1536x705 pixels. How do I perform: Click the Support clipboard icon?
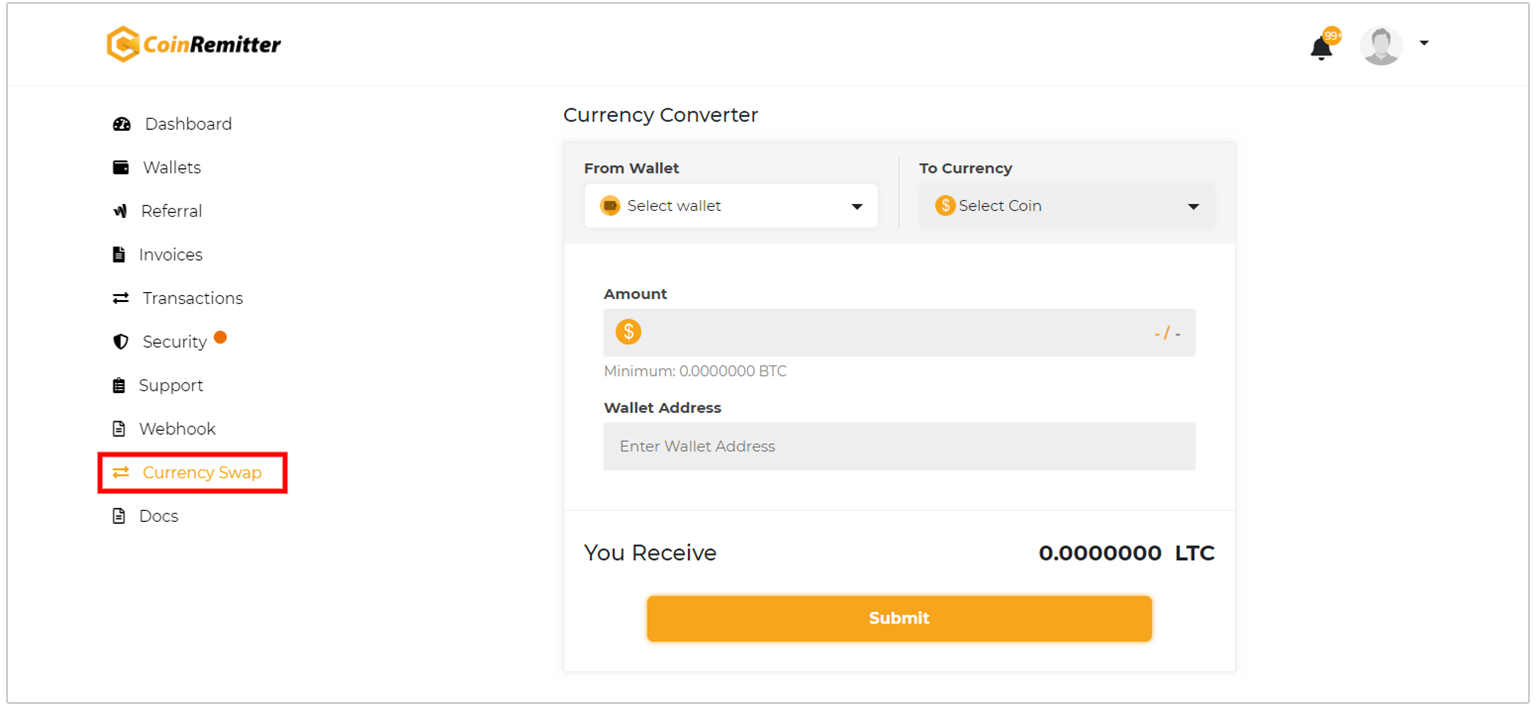(x=119, y=385)
